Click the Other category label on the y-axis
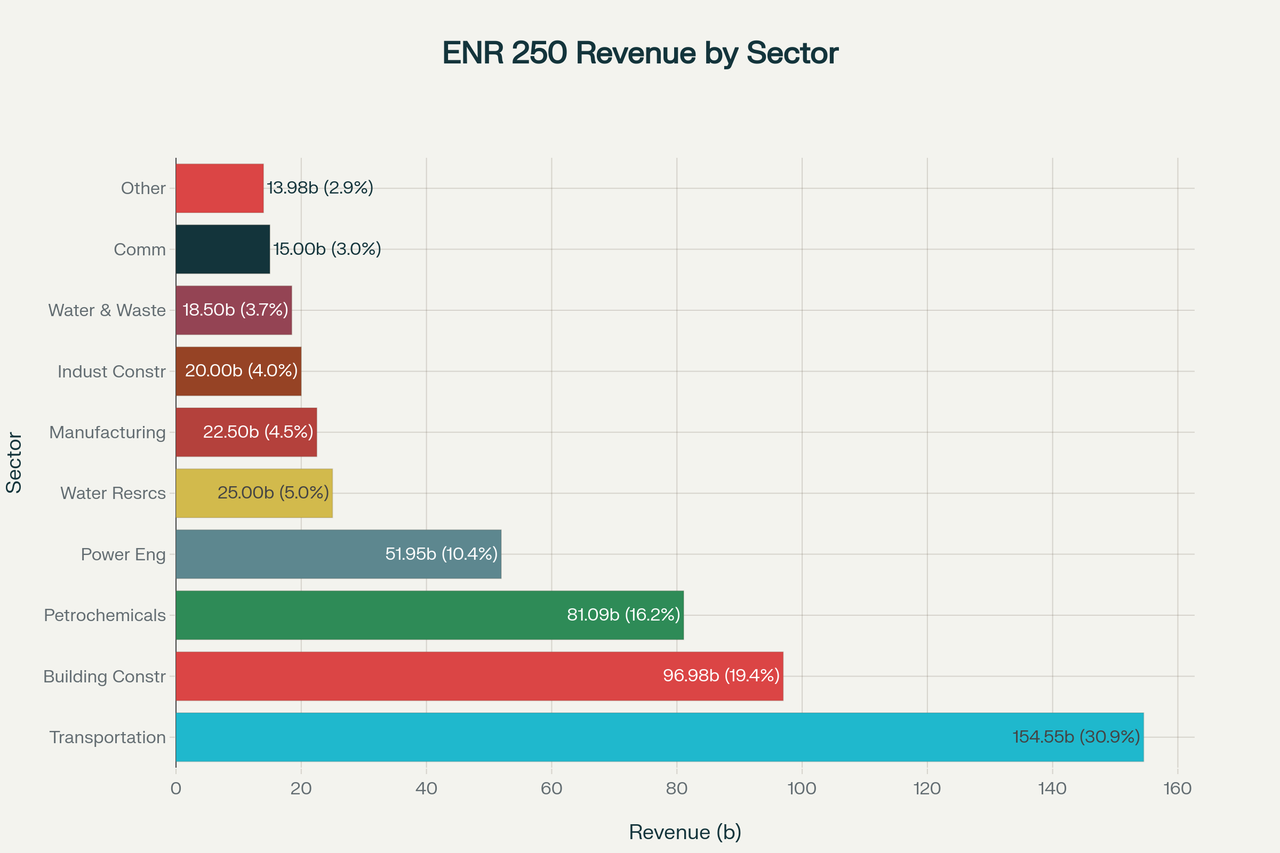This screenshot has height=853, width=1280. click(x=143, y=188)
